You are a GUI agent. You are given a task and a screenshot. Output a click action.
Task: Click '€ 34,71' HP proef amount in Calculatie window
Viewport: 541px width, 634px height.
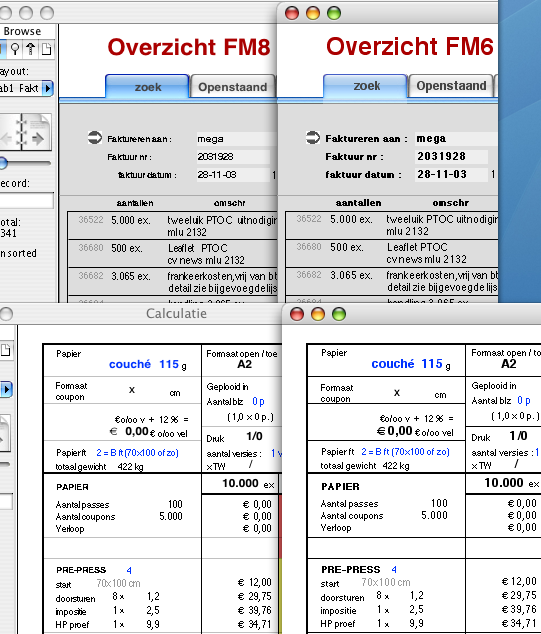click(254, 624)
